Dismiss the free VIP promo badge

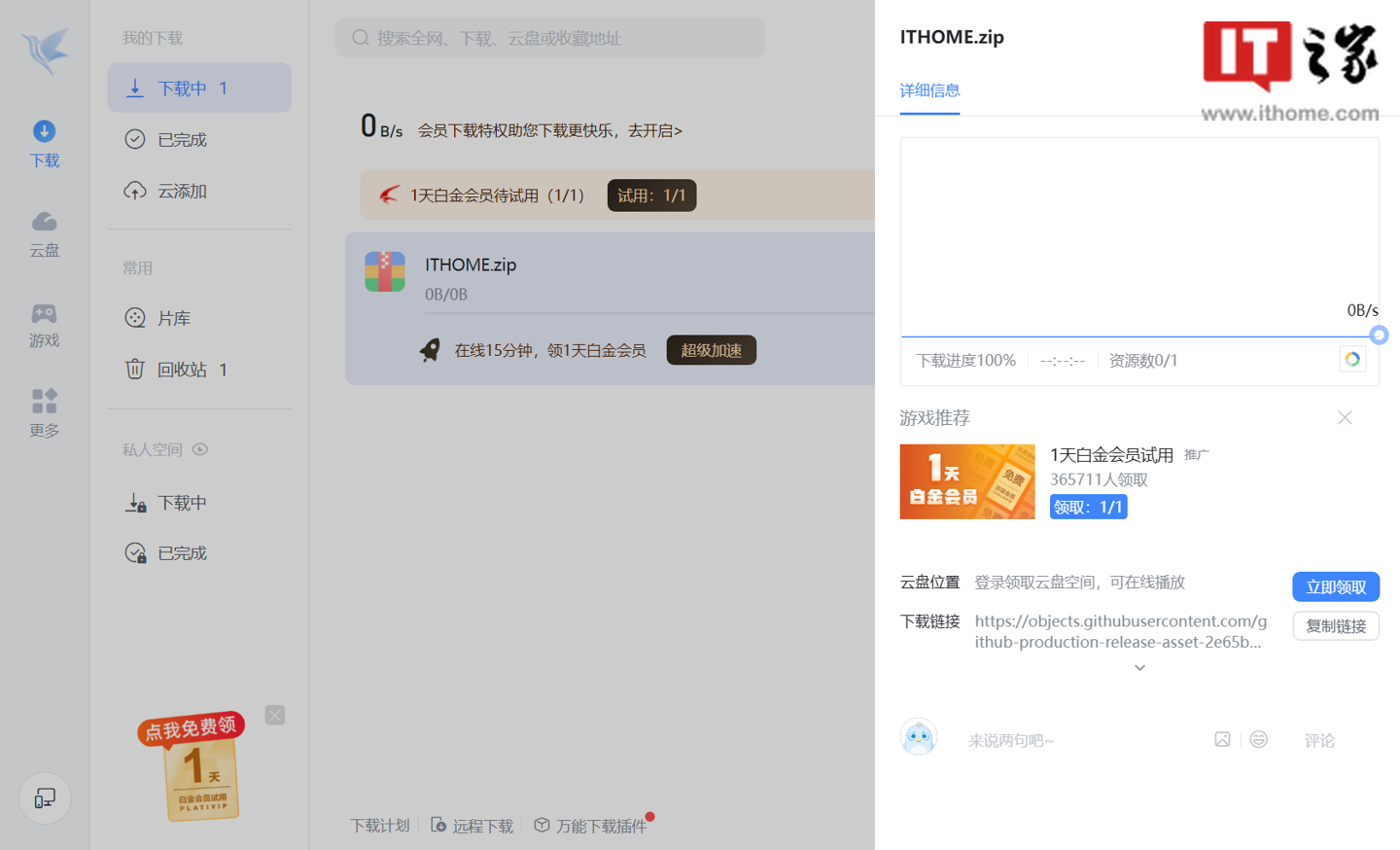tap(275, 715)
